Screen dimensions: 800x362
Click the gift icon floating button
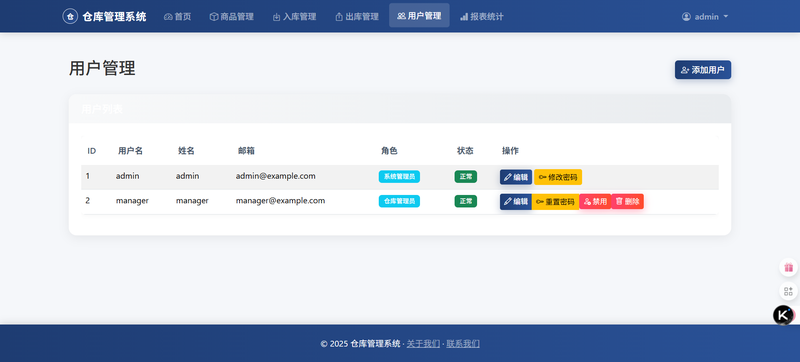tap(789, 267)
